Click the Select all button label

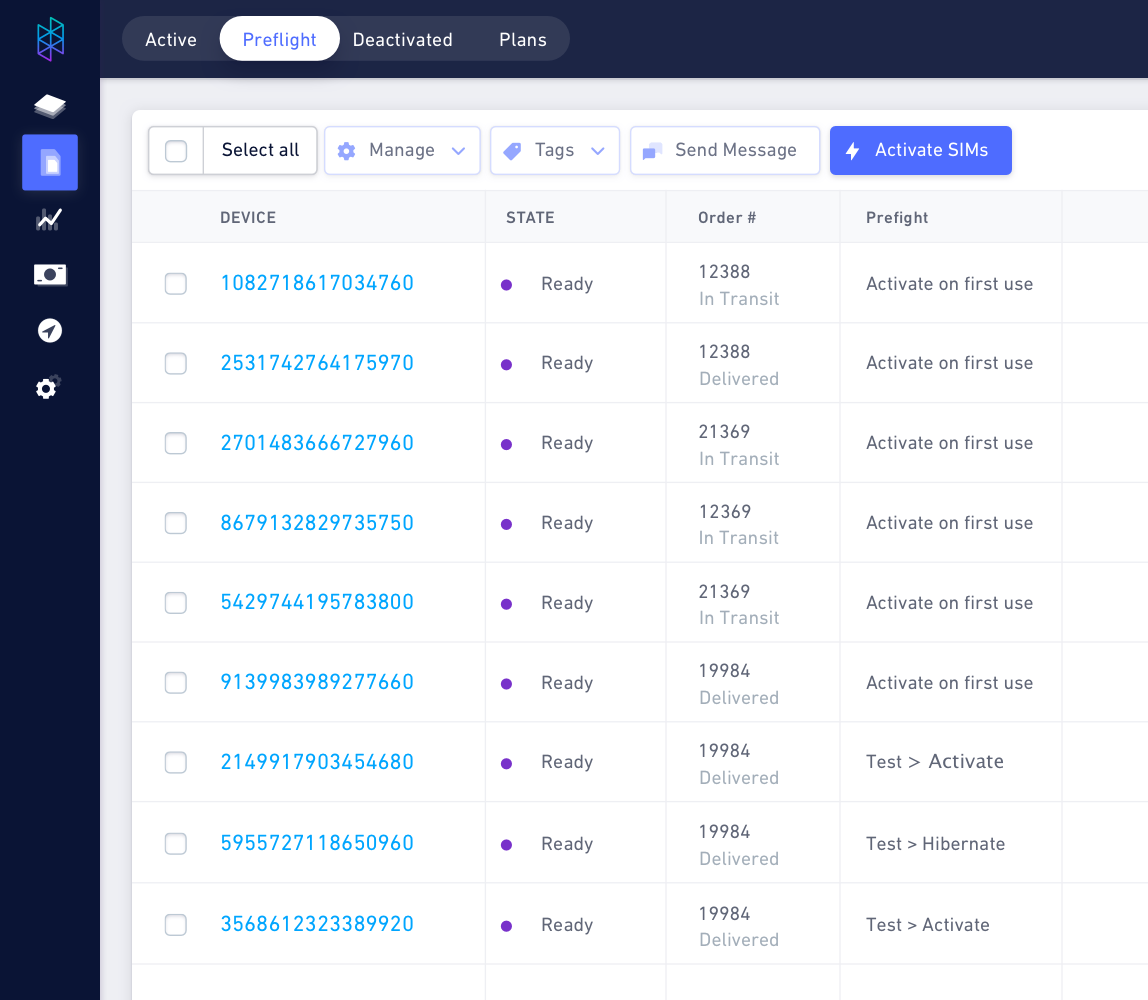click(x=261, y=150)
